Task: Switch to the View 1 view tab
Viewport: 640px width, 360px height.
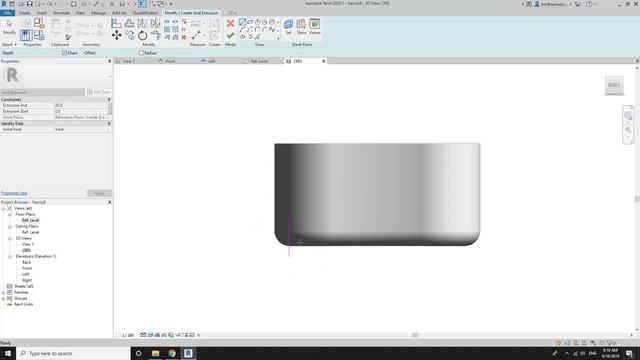Action: [x=129, y=61]
